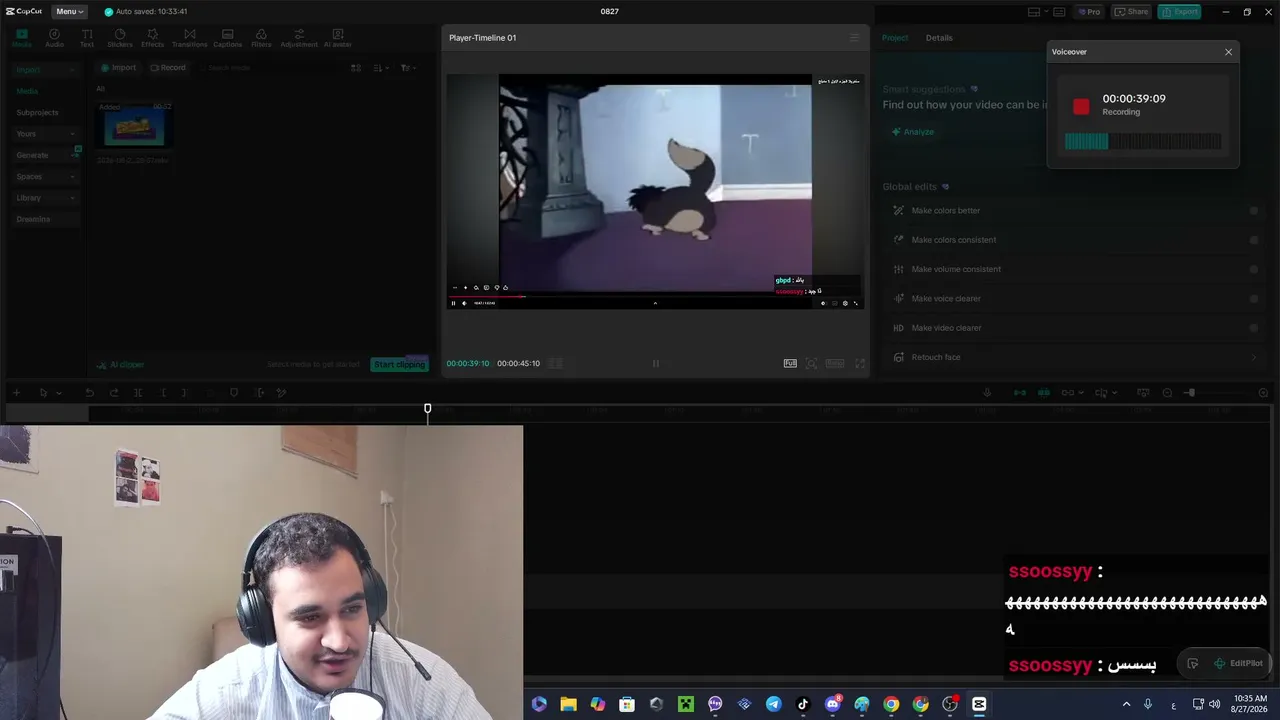
Task: Click the timeline voiceover microphone icon
Action: point(987,393)
